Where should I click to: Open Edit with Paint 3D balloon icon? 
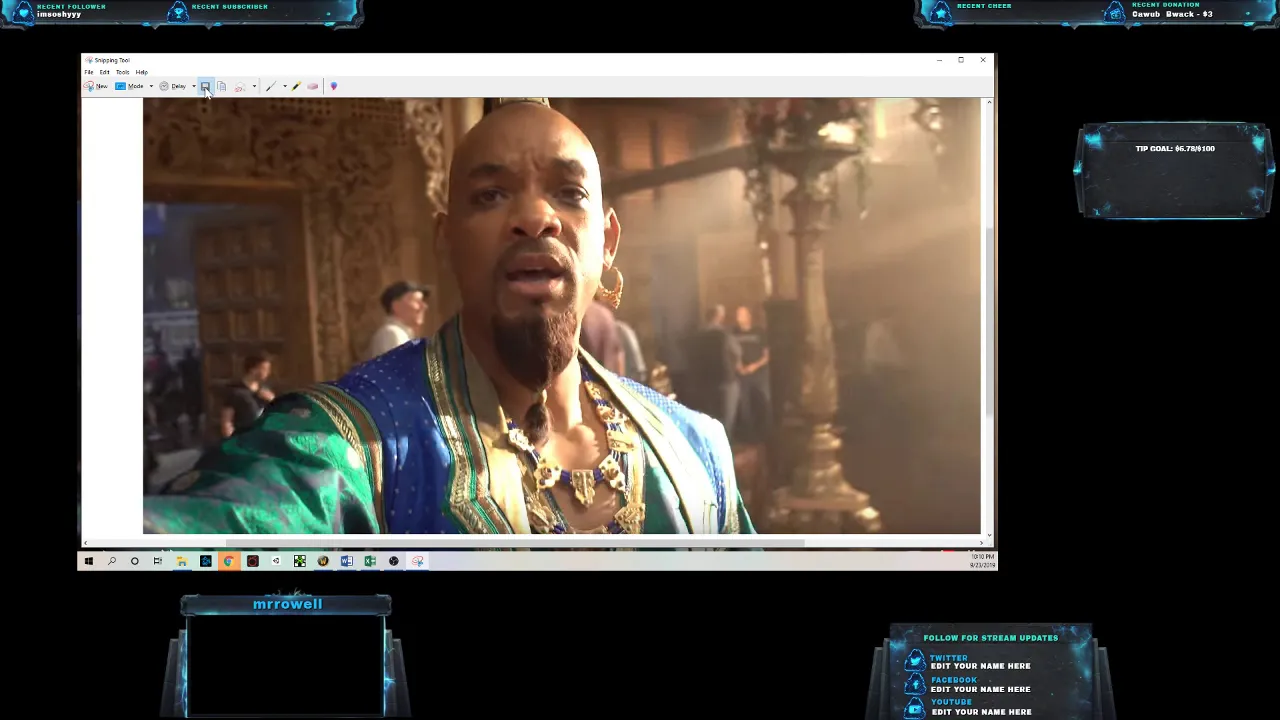click(334, 86)
